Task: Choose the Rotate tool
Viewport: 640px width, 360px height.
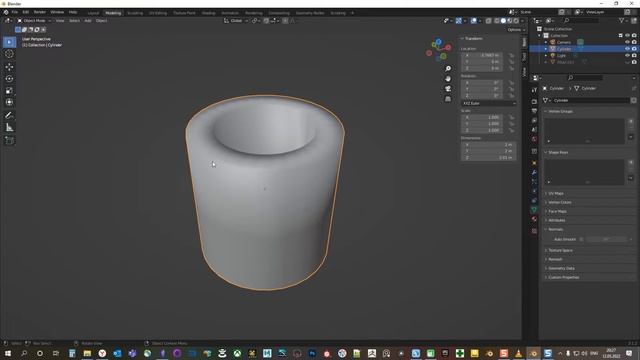Action: tap(9, 79)
